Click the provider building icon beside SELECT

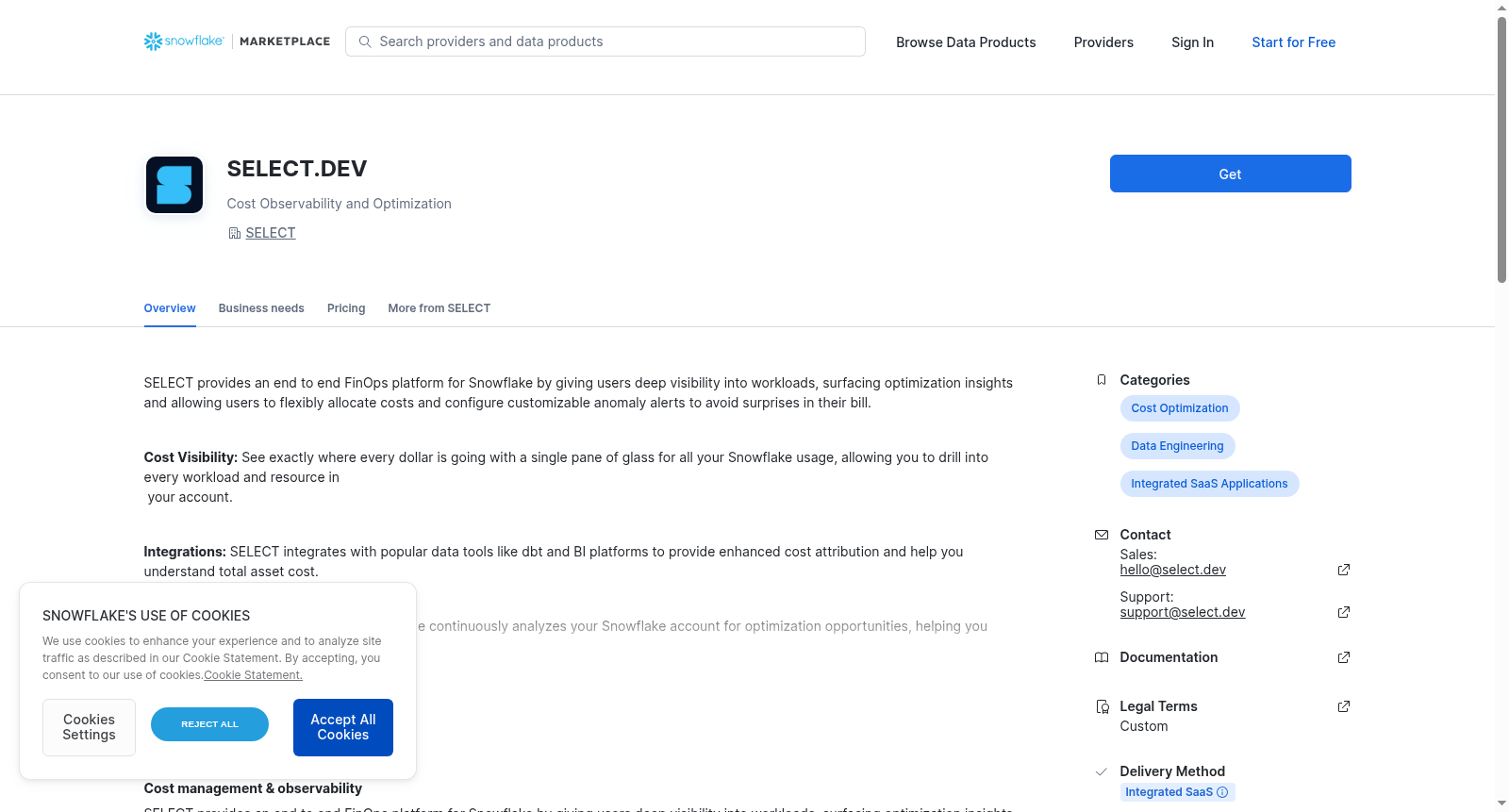point(235,233)
